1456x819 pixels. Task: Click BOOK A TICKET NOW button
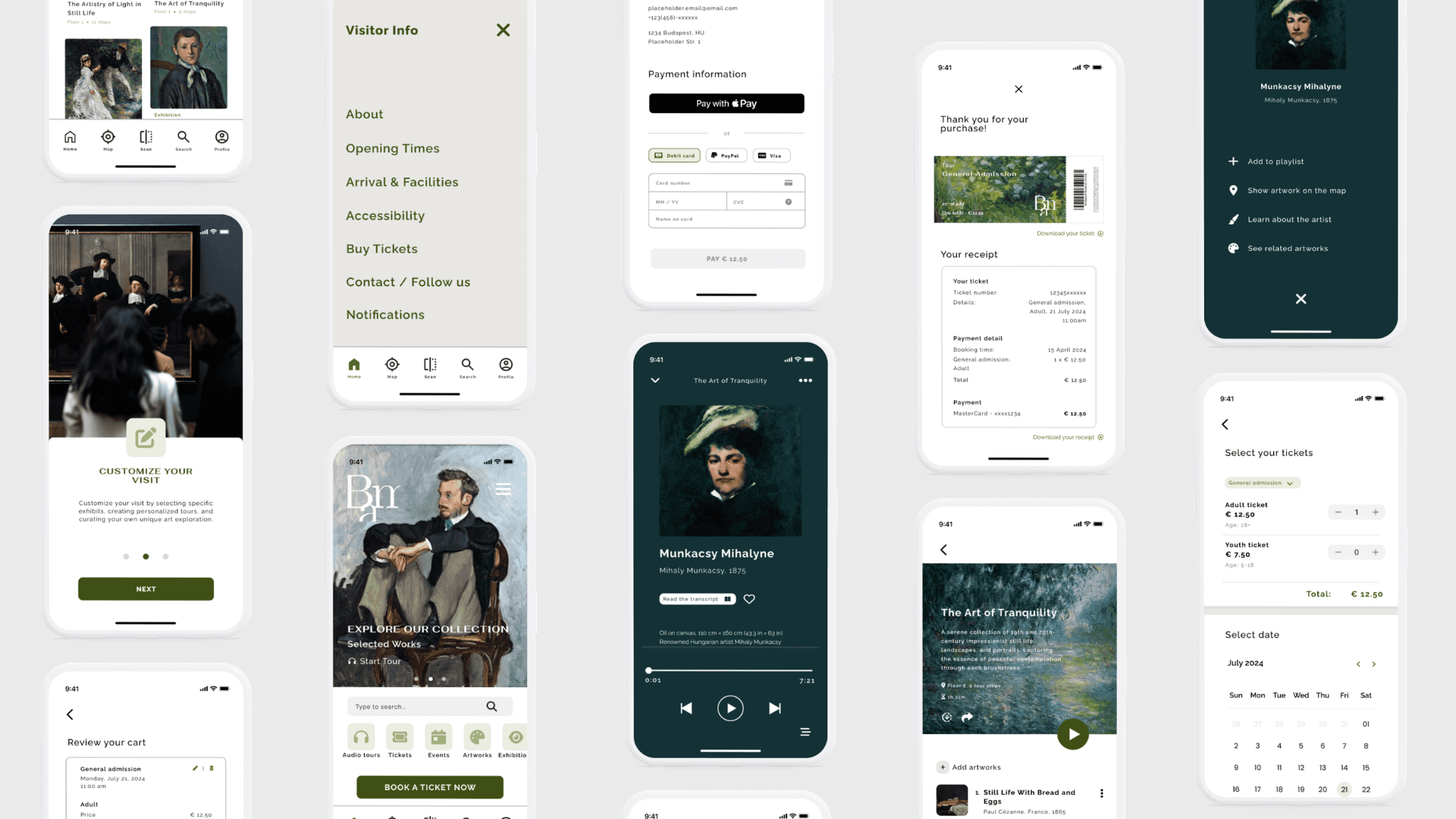(x=429, y=787)
